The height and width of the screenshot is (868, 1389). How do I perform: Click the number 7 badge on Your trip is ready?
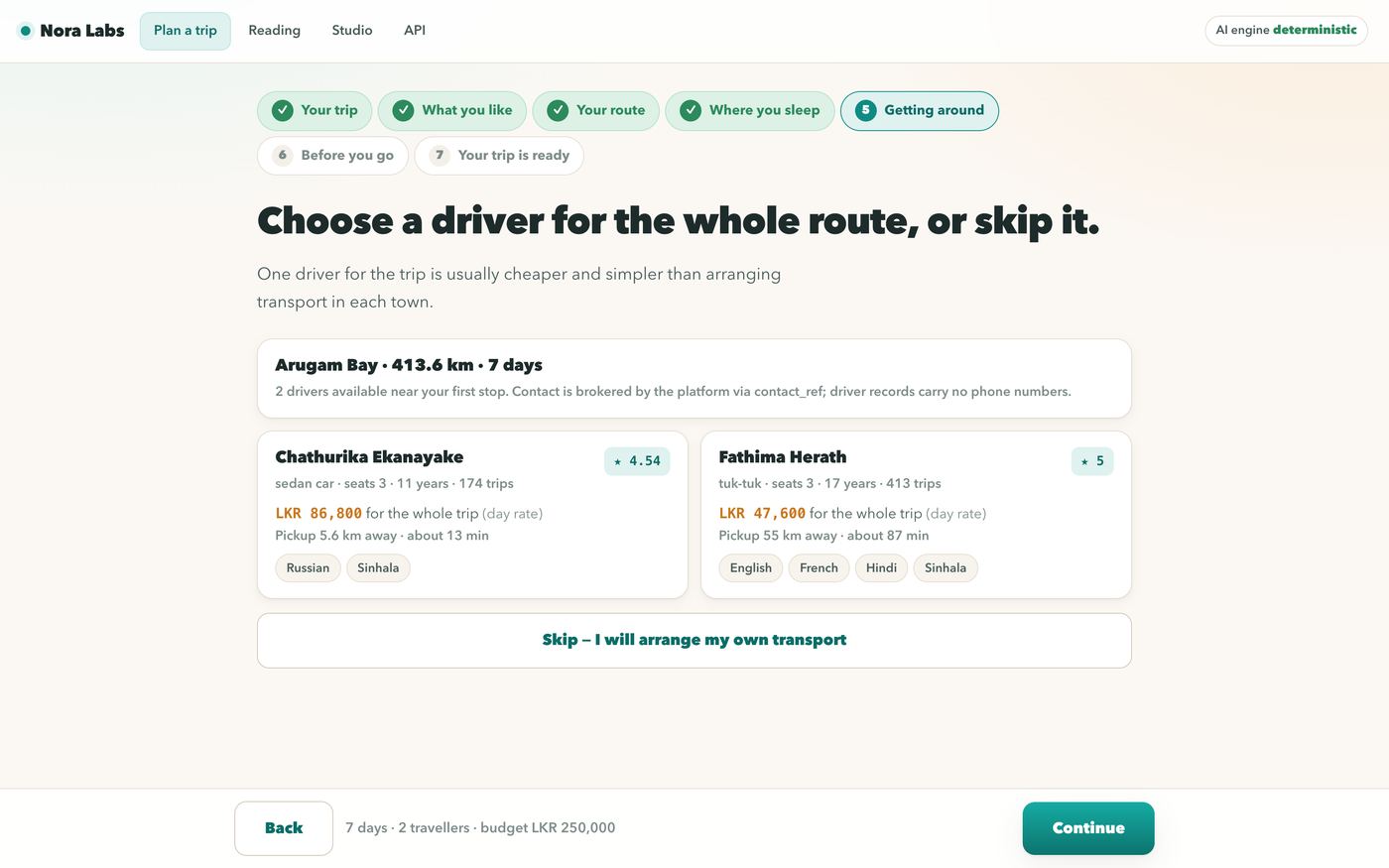coord(440,155)
